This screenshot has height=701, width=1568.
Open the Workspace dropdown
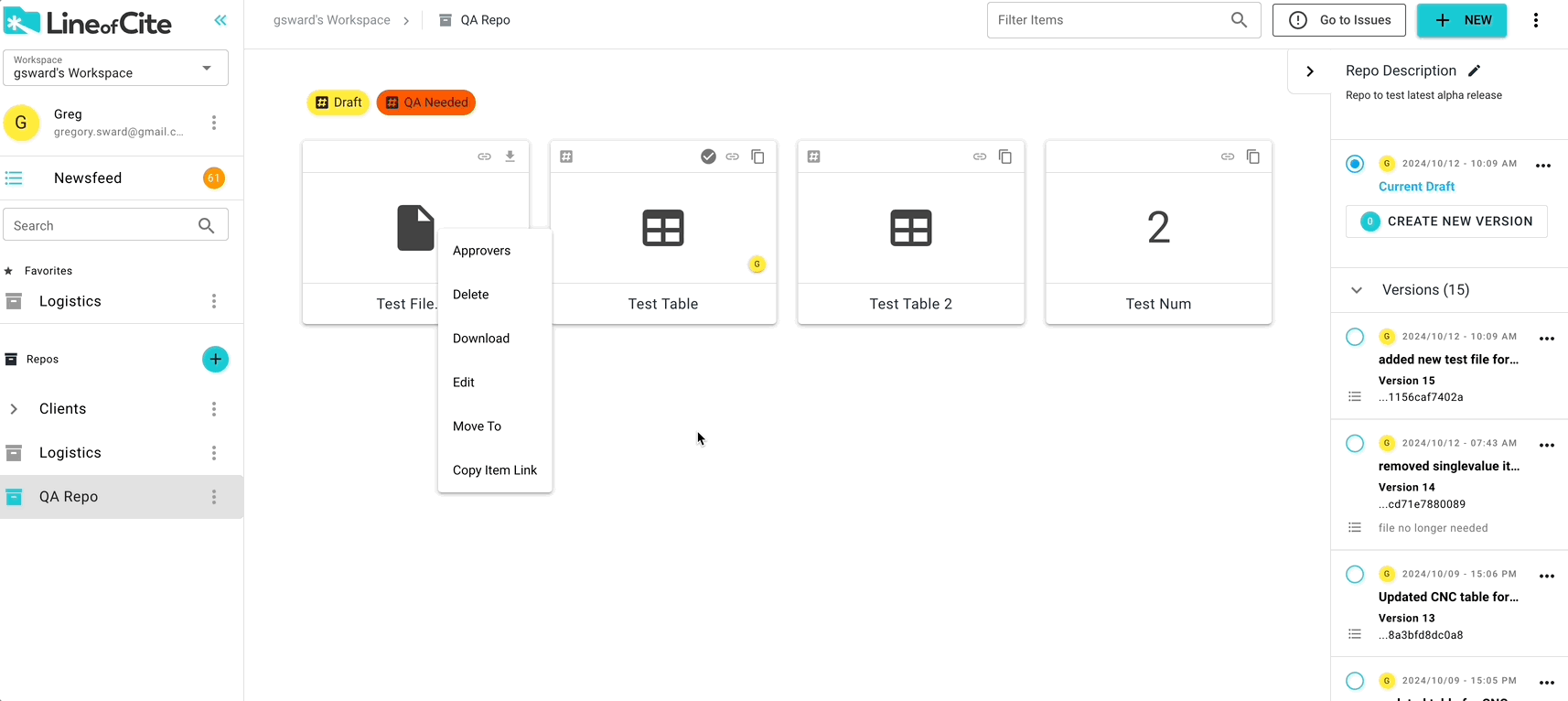coord(115,68)
